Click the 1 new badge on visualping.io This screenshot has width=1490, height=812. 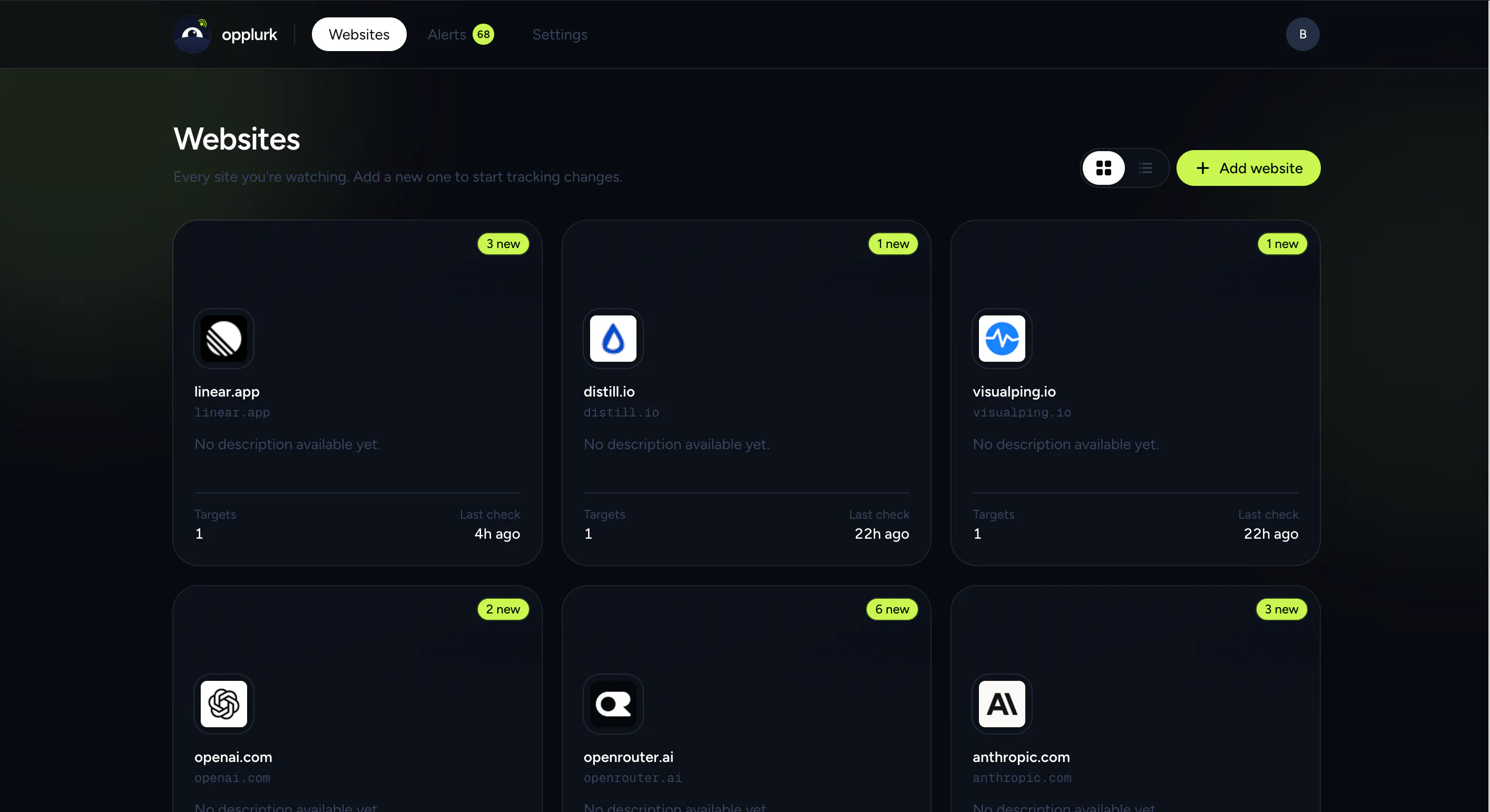pyautogui.click(x=1282, y=243)
